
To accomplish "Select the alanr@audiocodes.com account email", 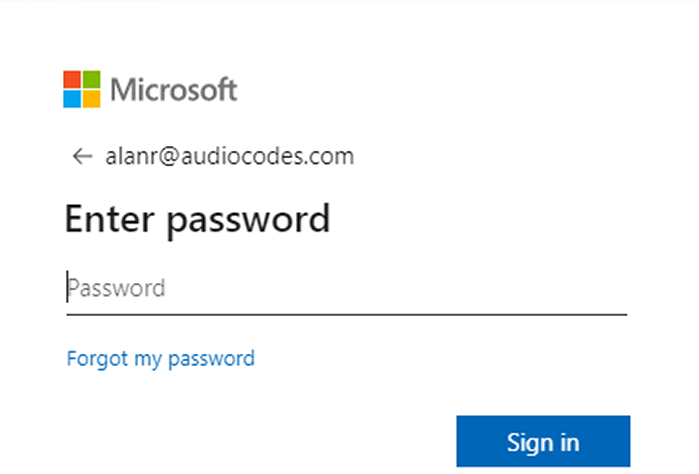I will (228, 156).
